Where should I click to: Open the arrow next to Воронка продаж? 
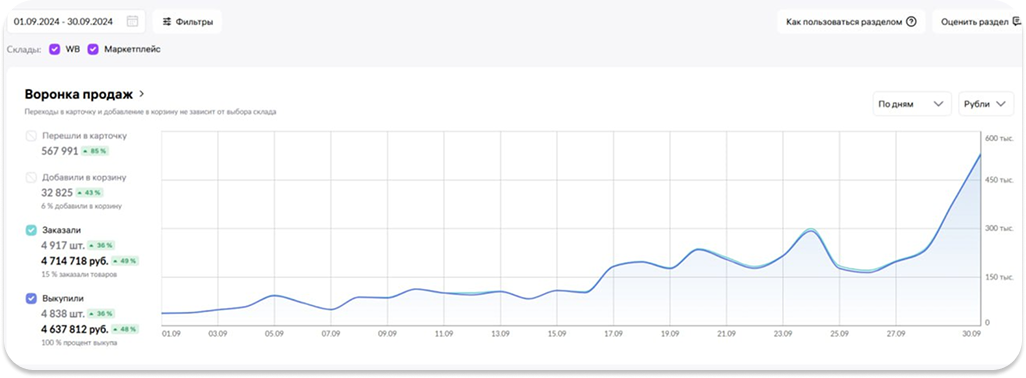point(142,94)
